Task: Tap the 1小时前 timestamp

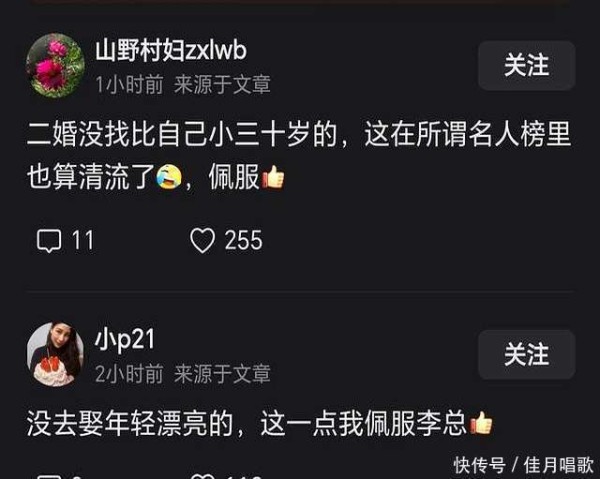Action: click(129, 85)
